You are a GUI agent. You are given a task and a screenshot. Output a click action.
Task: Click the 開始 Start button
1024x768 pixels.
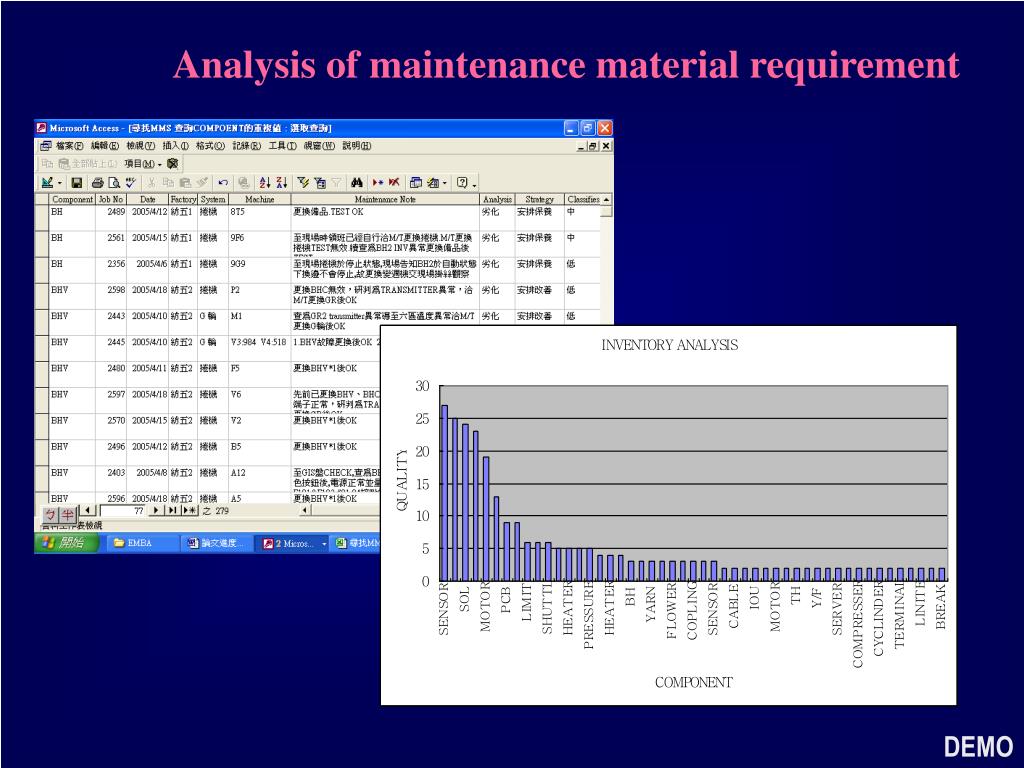click(65, 543)
